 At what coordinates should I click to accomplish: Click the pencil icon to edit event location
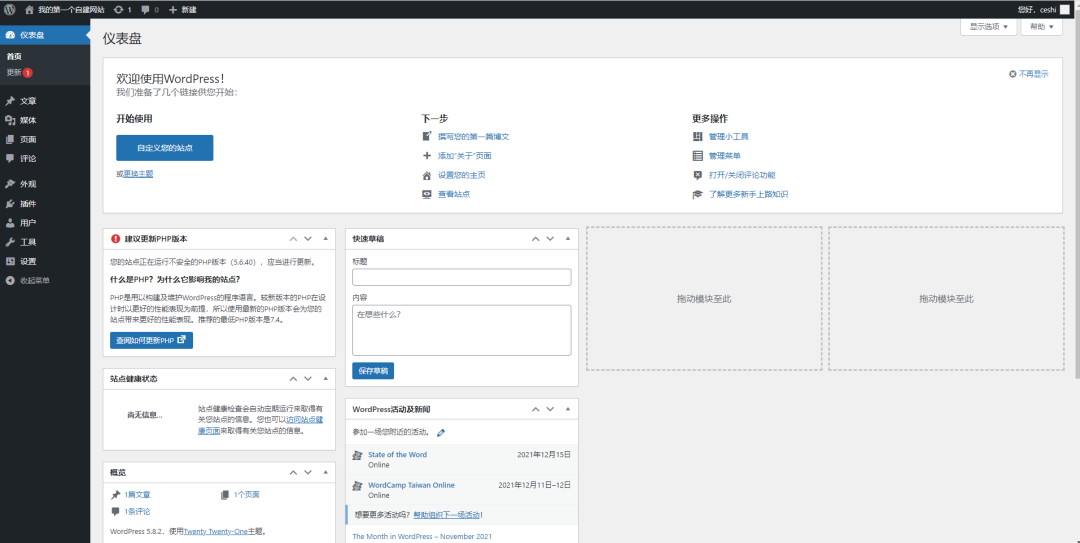pos(441,433)
